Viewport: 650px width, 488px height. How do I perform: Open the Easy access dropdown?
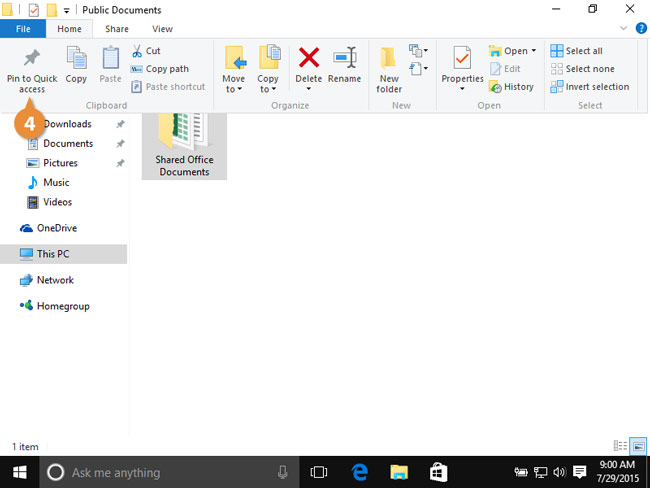click(x=418, y=68)
